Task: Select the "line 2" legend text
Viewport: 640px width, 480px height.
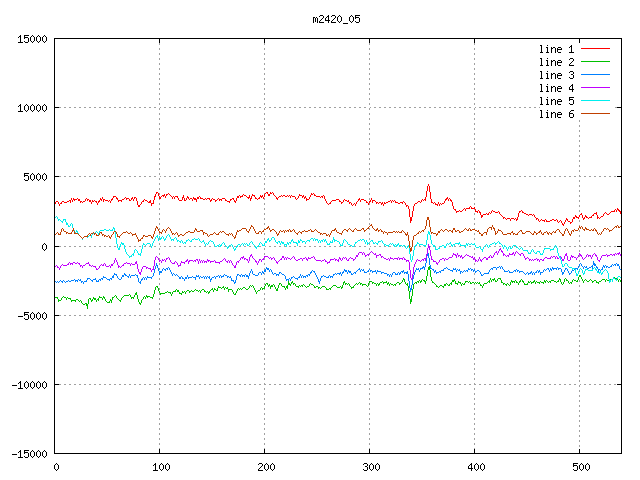Action: click(x=556, y=62)
